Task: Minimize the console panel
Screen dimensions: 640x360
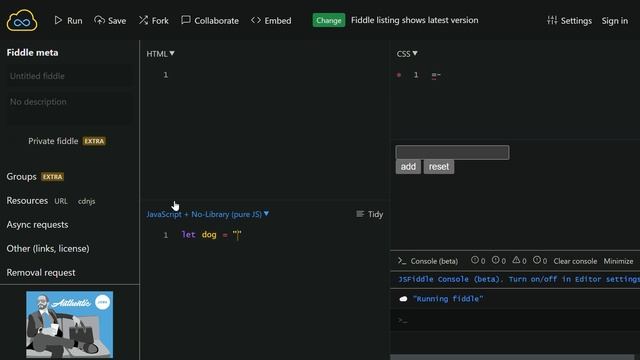Action: 618,261
